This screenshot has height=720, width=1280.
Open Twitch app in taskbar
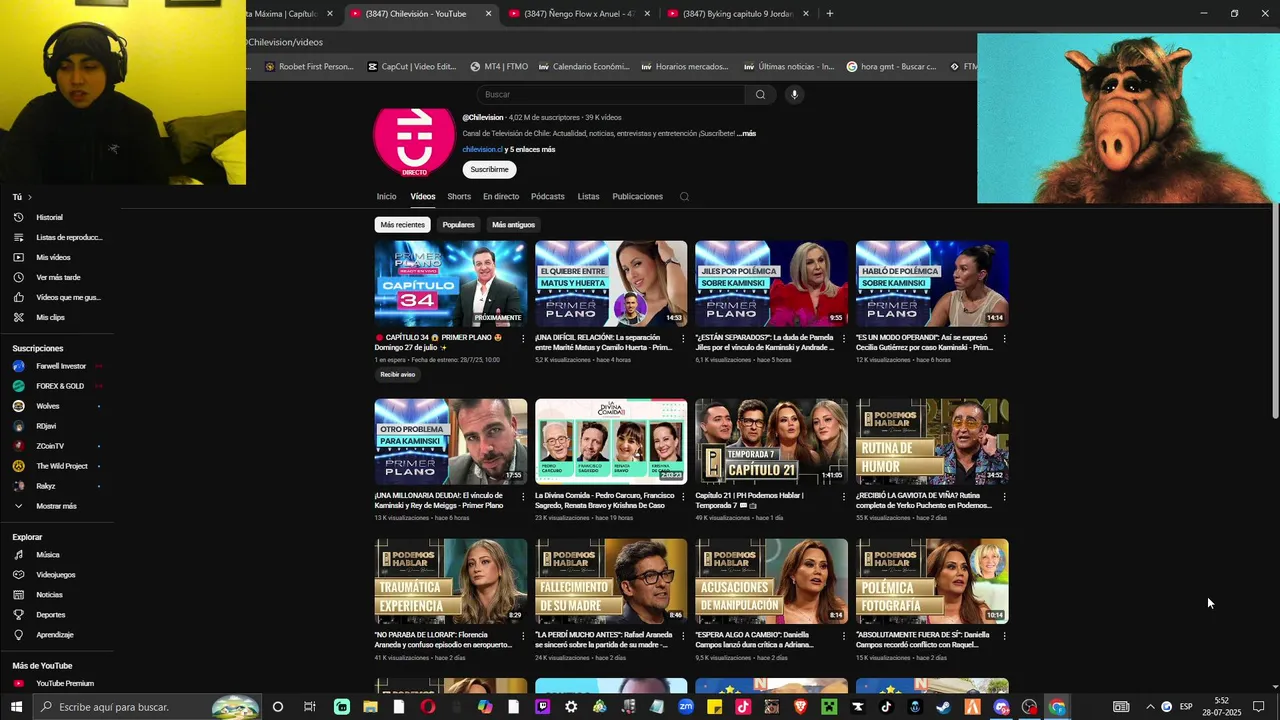543,707
